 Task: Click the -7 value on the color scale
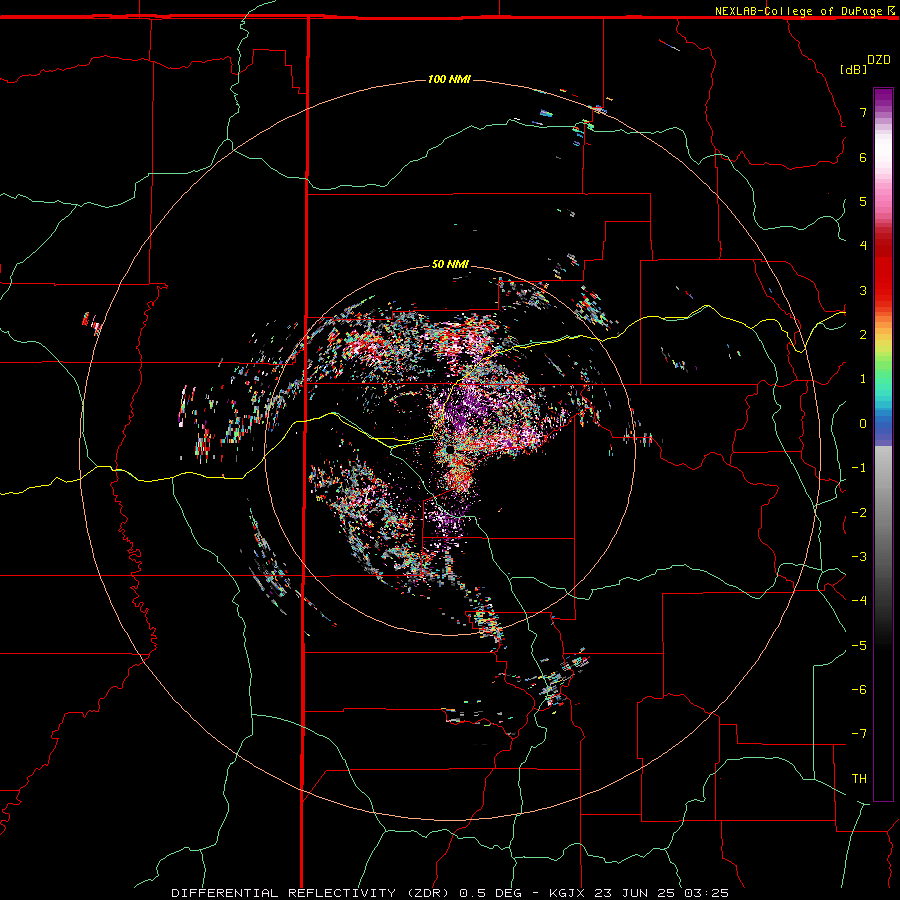pos(859,734)
